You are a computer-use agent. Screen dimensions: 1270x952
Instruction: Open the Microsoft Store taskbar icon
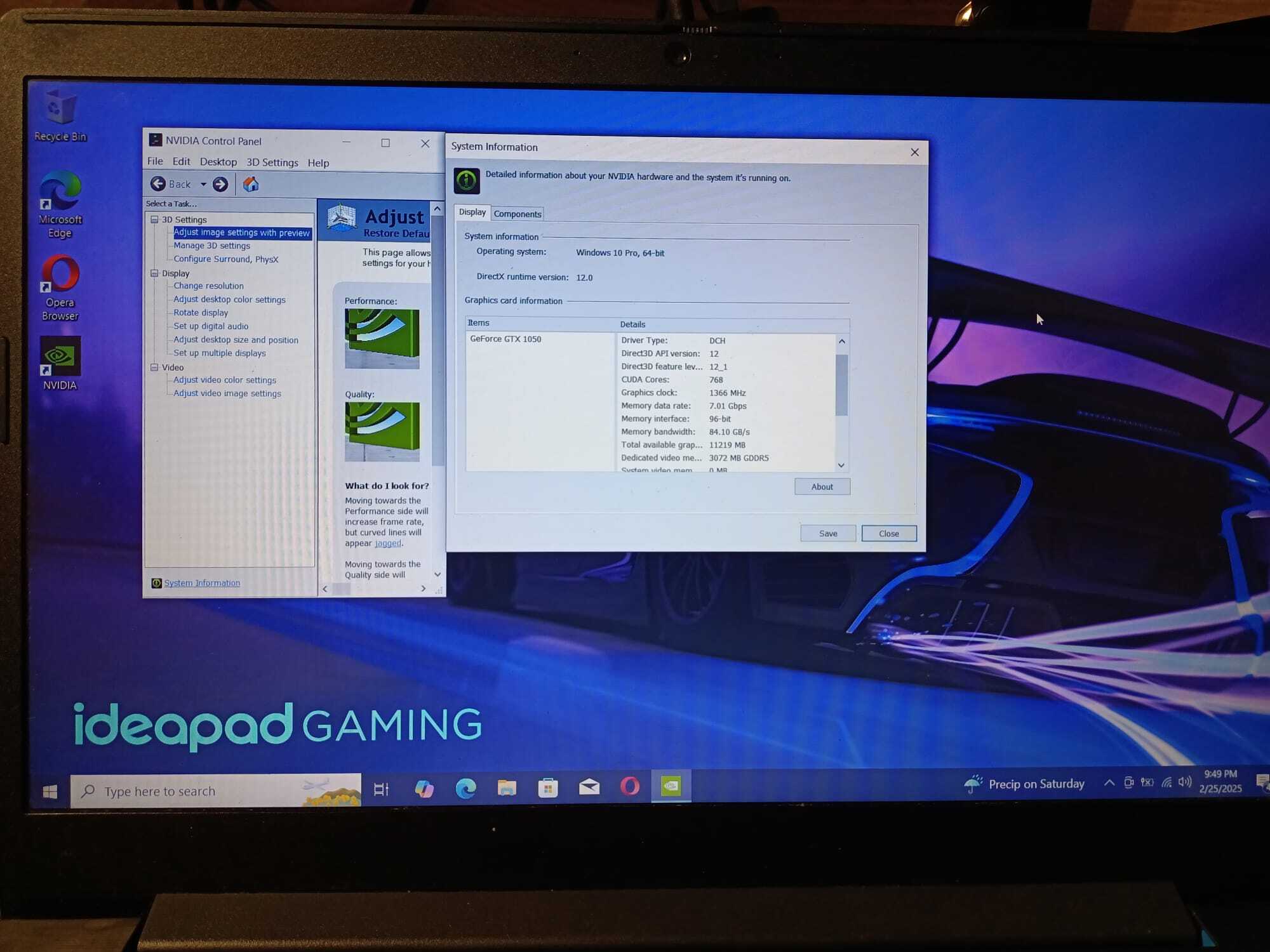(x=547, y=788)
